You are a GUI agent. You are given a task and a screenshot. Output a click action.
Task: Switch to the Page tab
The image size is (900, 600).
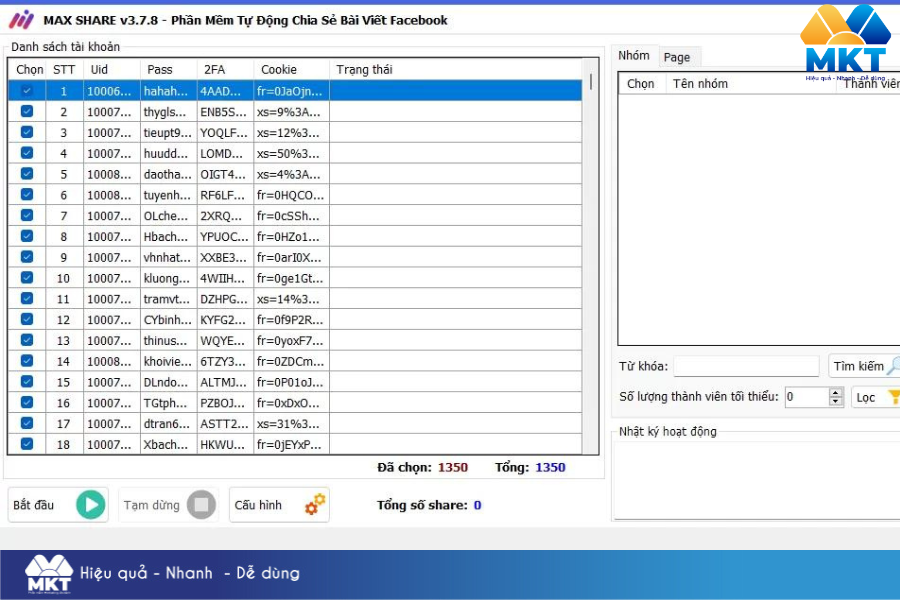pyautogui.click(x=677, y=57)
